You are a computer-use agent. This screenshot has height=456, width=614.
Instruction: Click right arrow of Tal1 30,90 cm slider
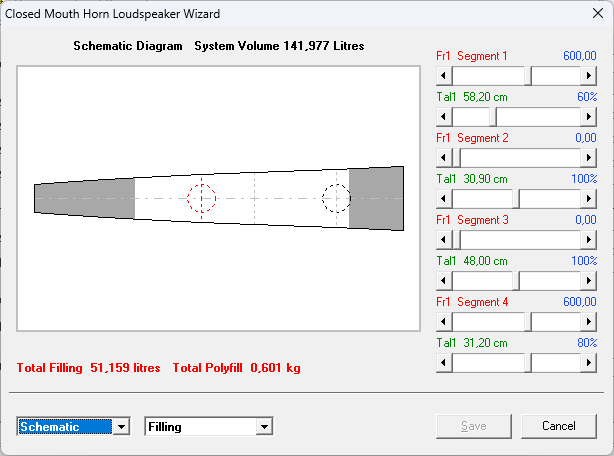pyautogui.click(x=589, y=199)
